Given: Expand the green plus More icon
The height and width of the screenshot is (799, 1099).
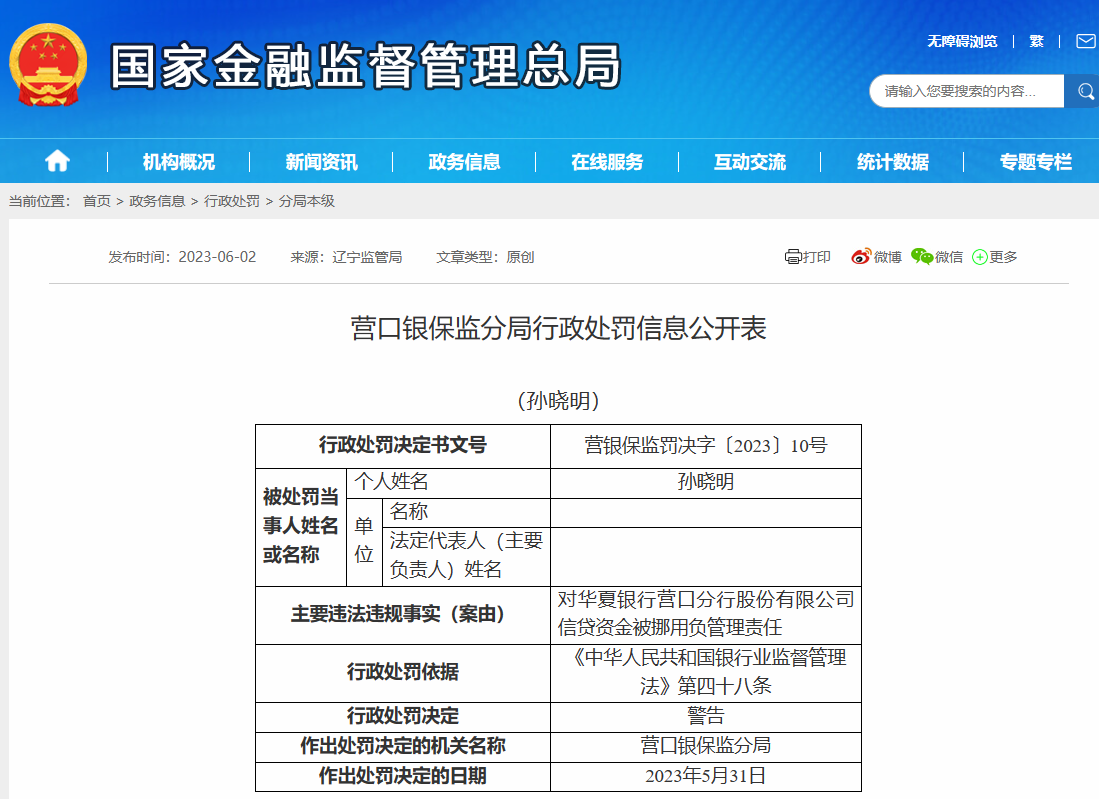Looking at the screenshot, I should pyautogui.click(x=980, y=257).
